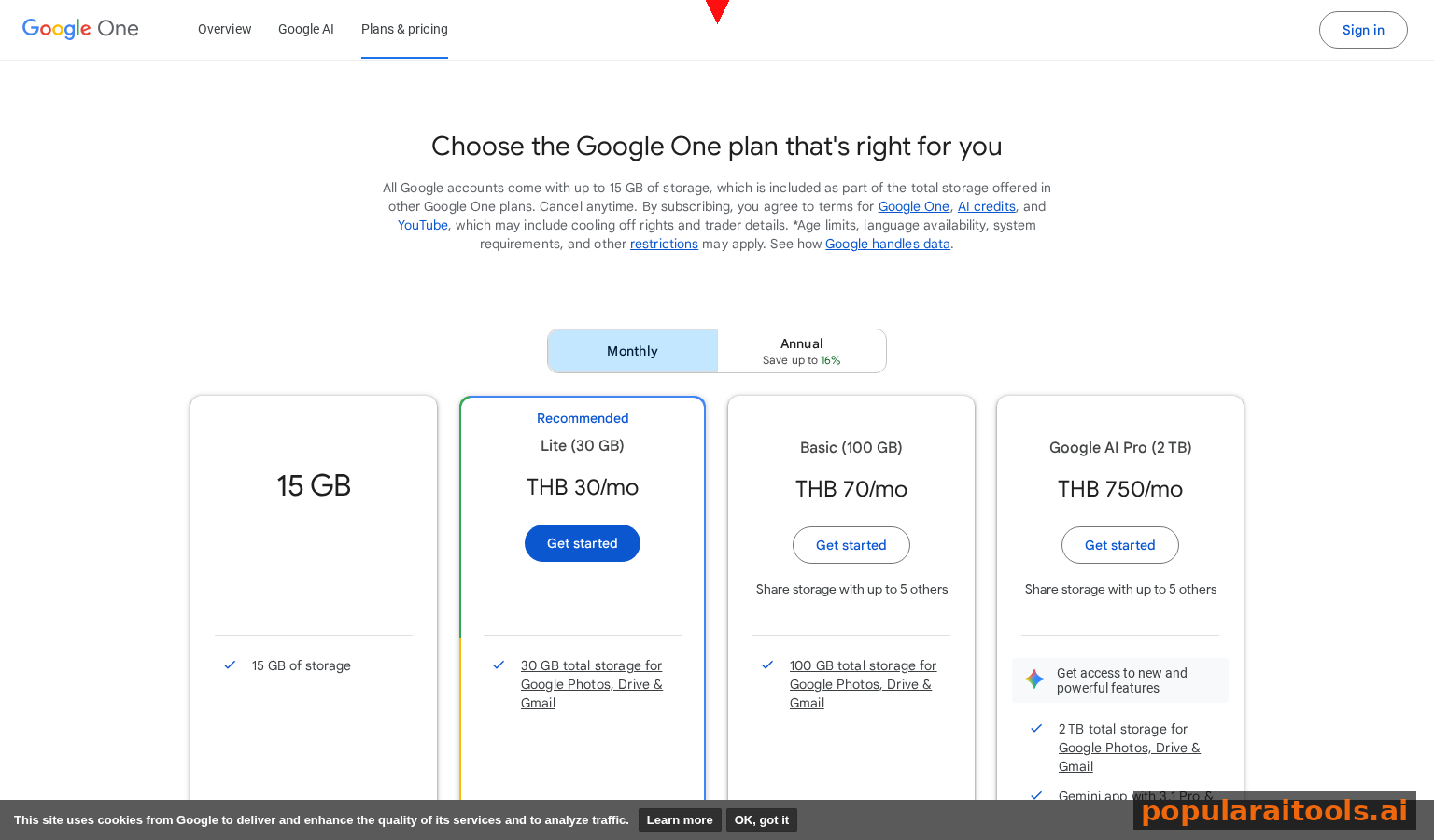Image resolution: width=1434 pixels, height=840 pixels.
Task: Open the Google handles data link
Action: (x=887, y=244)
